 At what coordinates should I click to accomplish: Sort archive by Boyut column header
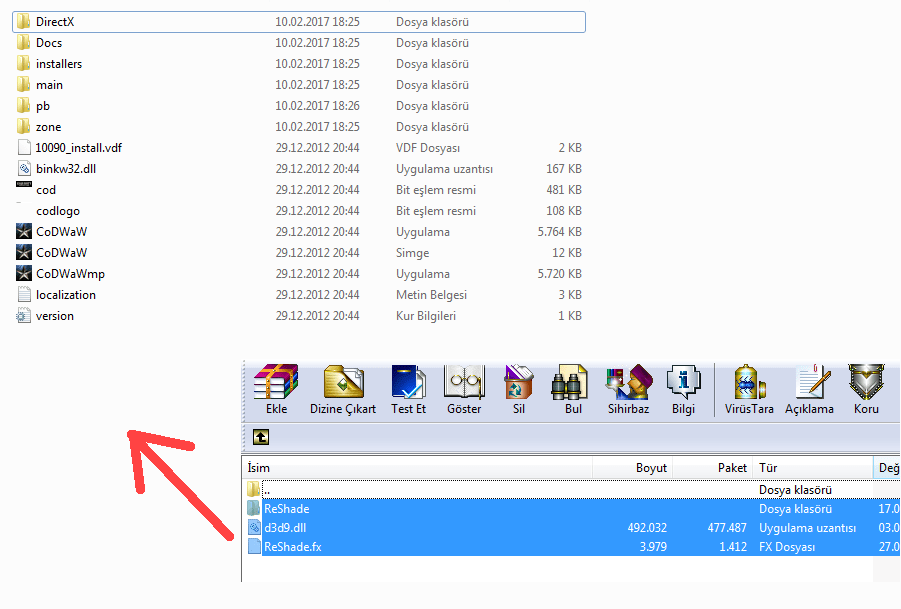[632, 468]
